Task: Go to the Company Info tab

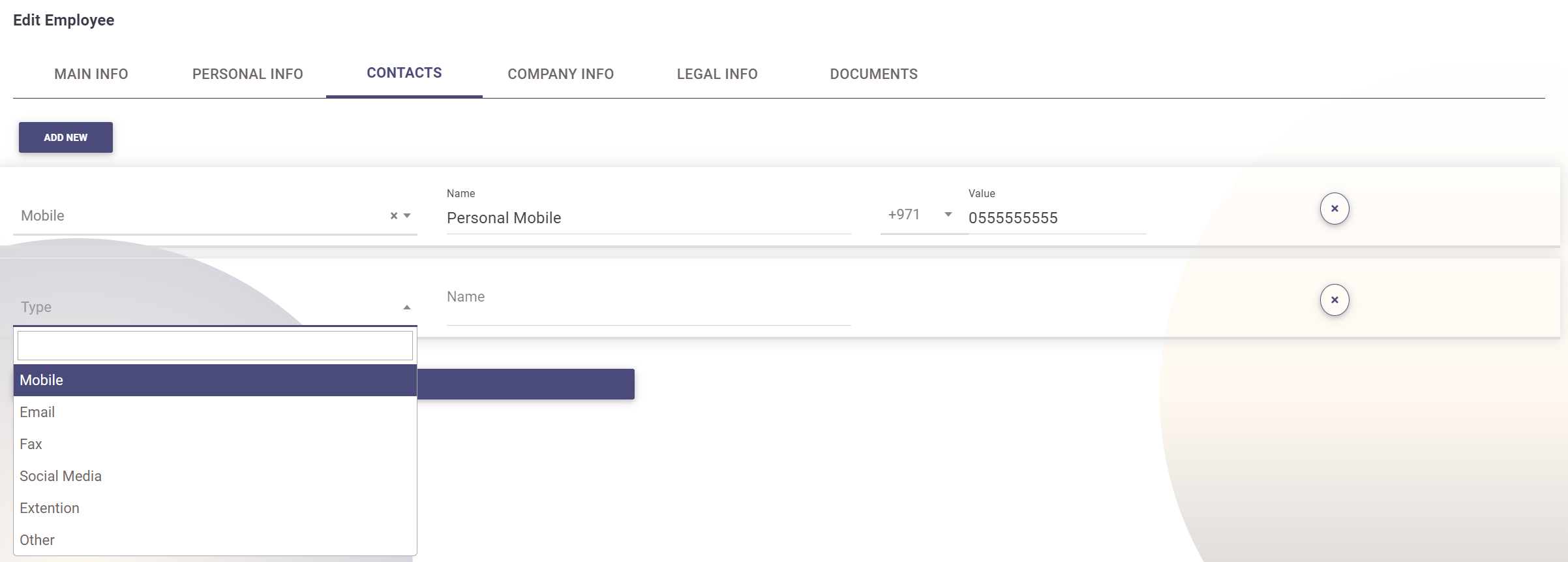Action: [x=560, y=74]
